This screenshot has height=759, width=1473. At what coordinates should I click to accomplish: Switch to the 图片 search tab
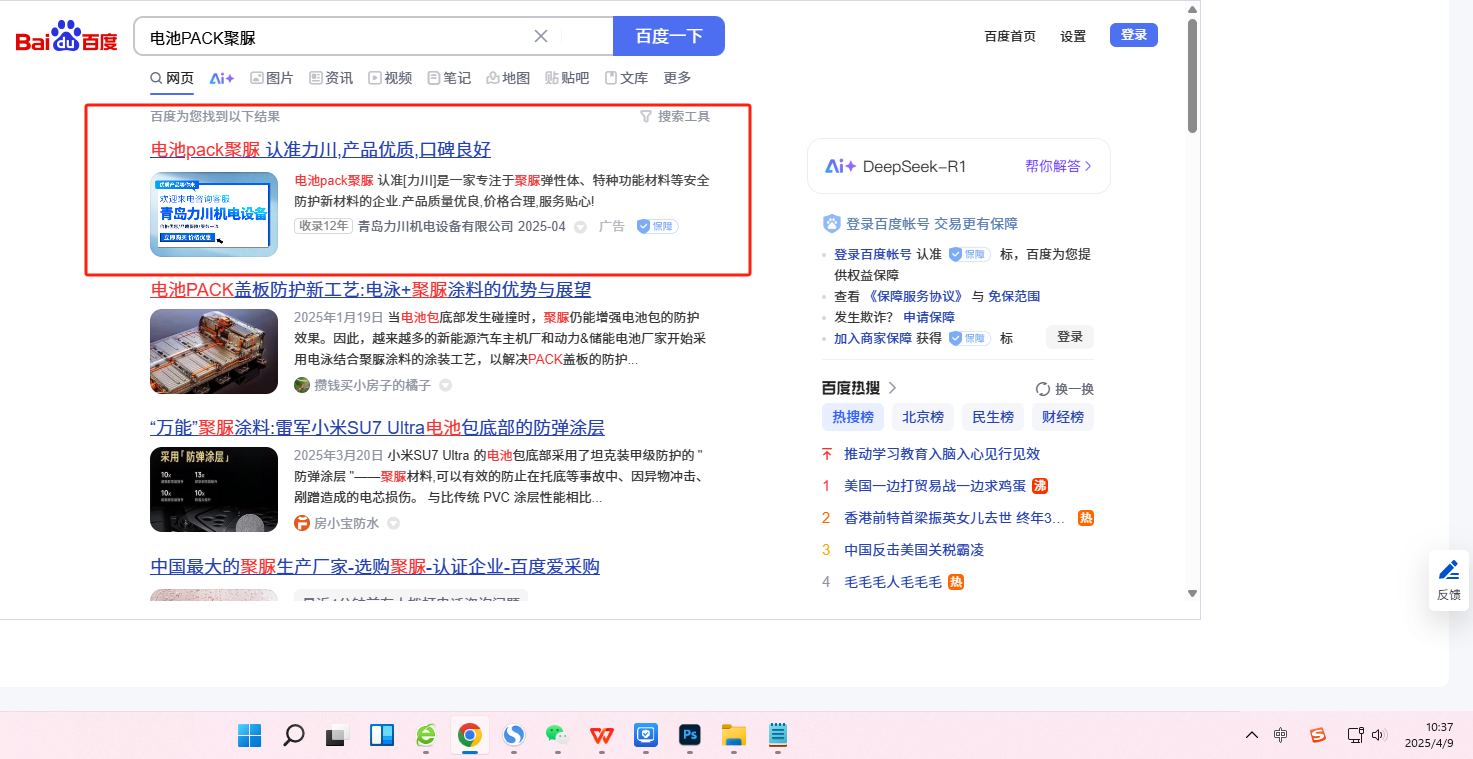pos(272,78)
